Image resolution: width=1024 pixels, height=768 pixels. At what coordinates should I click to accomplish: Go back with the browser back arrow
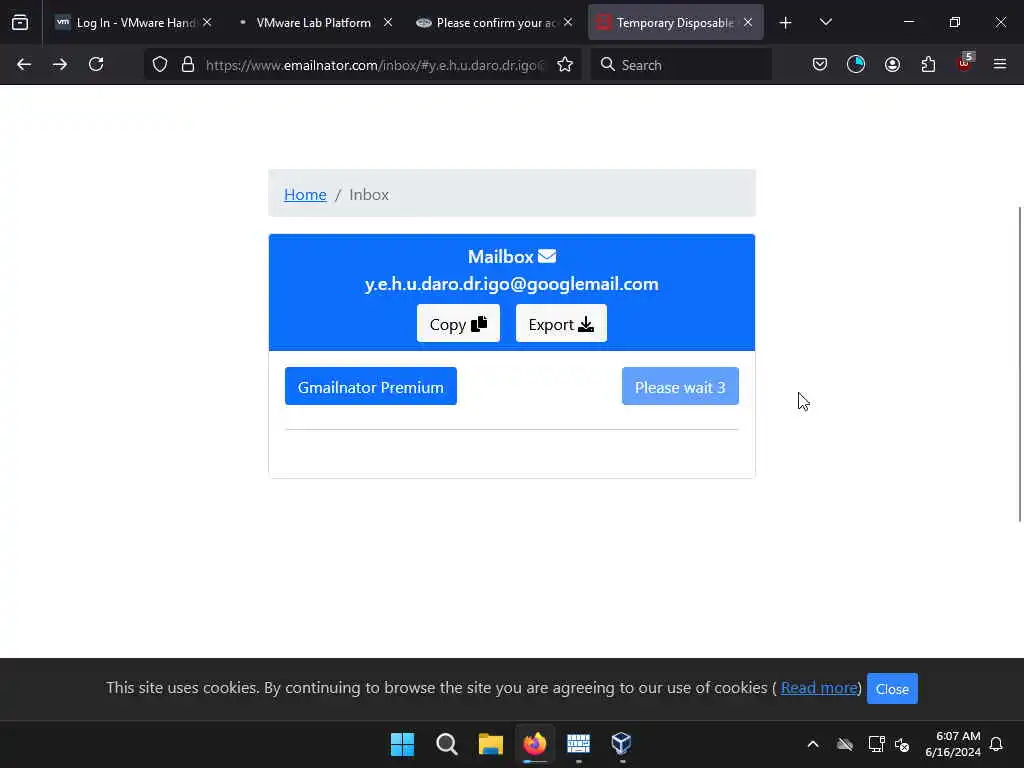pos(24,64)
